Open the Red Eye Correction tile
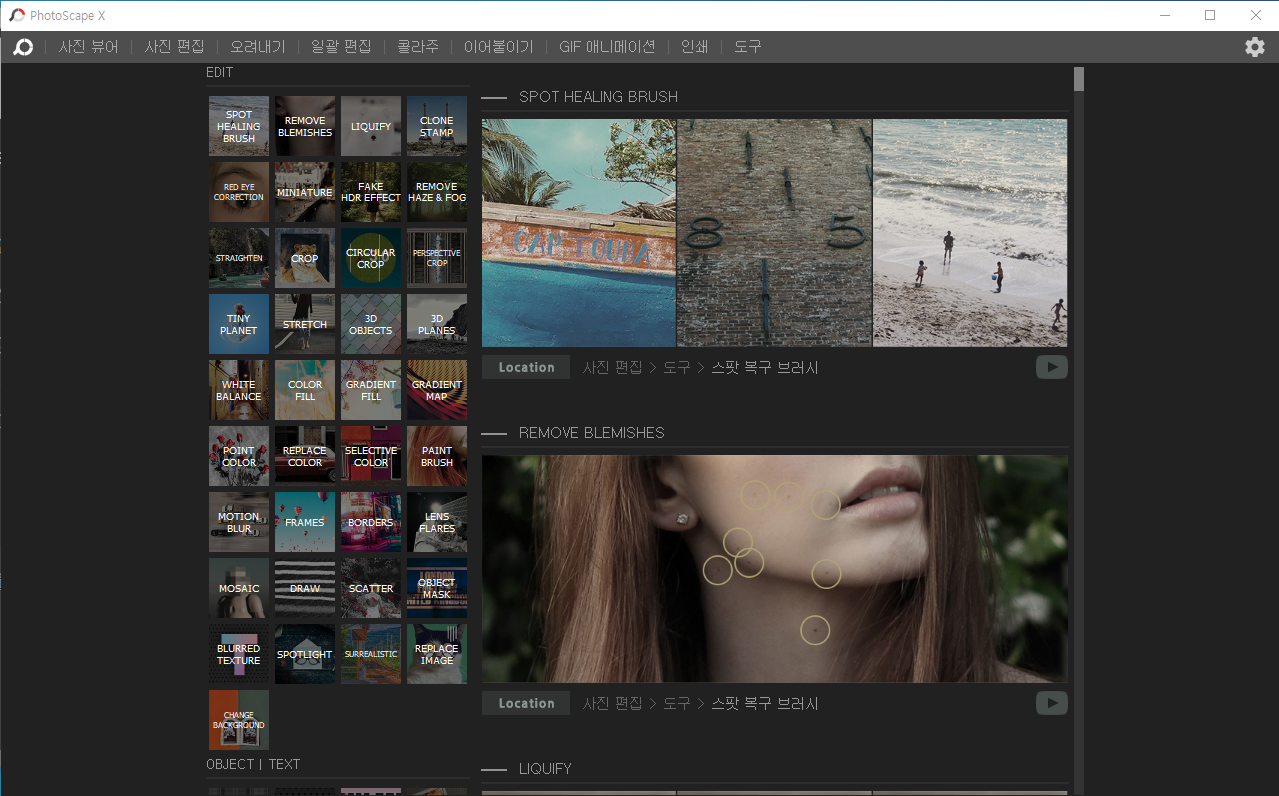Viewport: 1279px width, 796px height. tap(239, 192)
